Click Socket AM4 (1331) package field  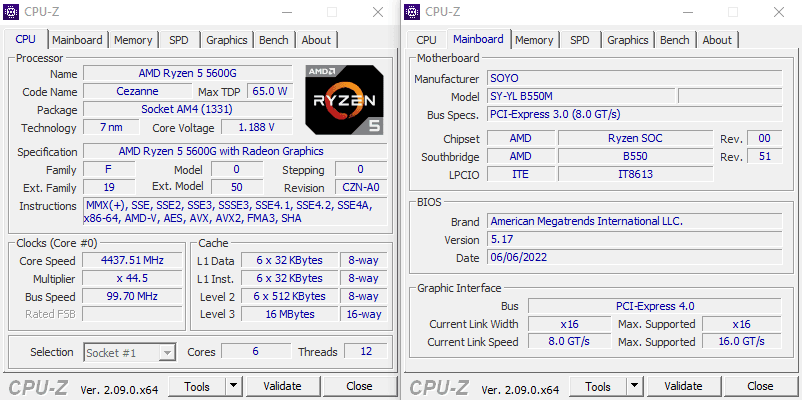click(188, 109)
